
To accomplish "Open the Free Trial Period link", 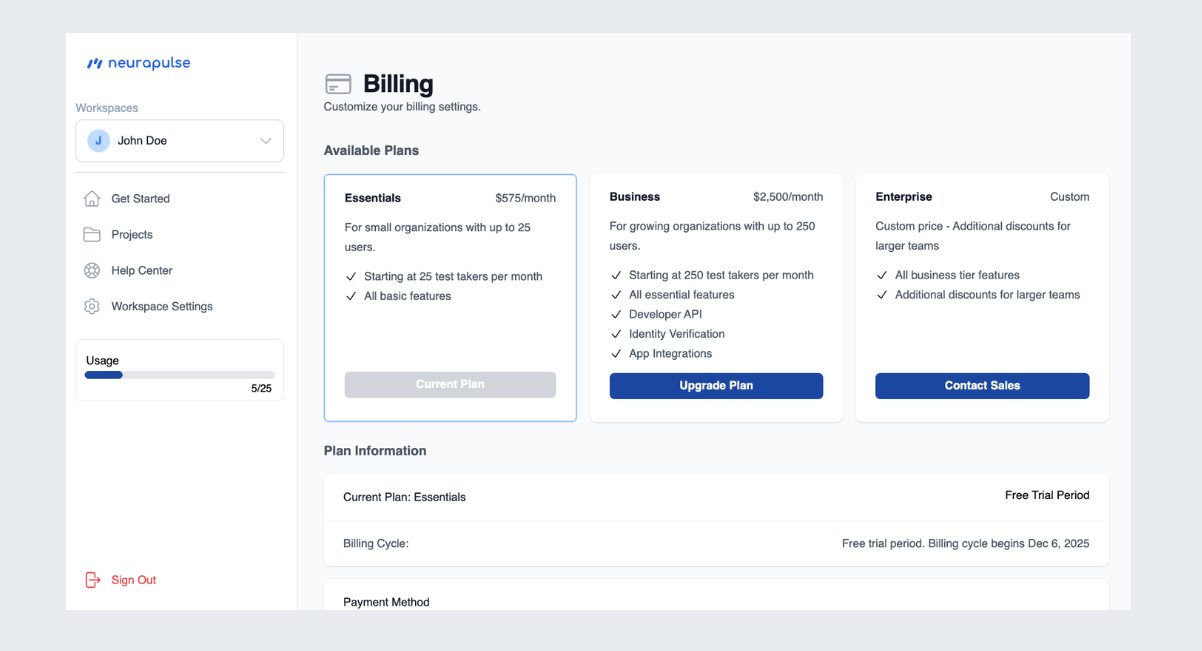I will (x=1047, y=494).
